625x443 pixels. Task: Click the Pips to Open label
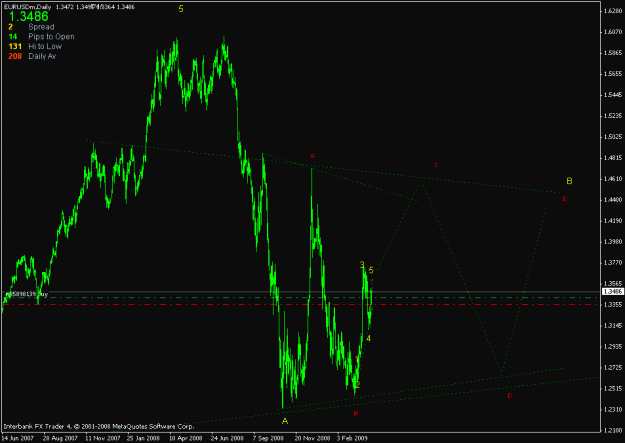(51, 37)
